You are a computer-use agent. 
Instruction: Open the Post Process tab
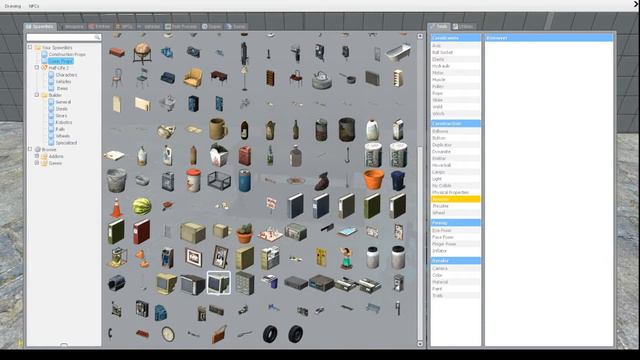tap(181, 27)
